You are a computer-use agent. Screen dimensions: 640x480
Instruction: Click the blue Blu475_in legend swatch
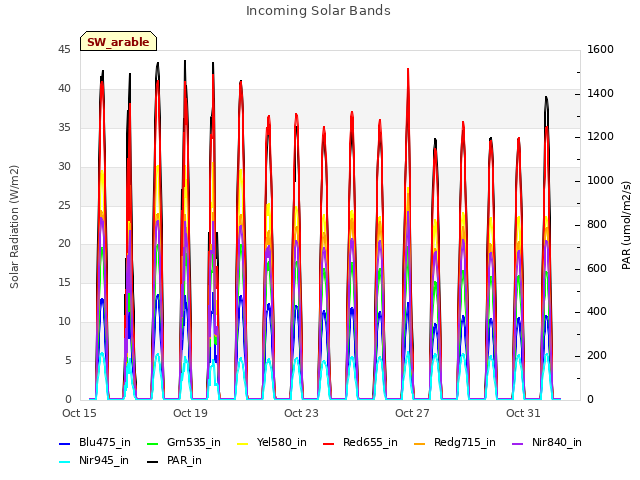pyautogui.click(x=65, y=444)
